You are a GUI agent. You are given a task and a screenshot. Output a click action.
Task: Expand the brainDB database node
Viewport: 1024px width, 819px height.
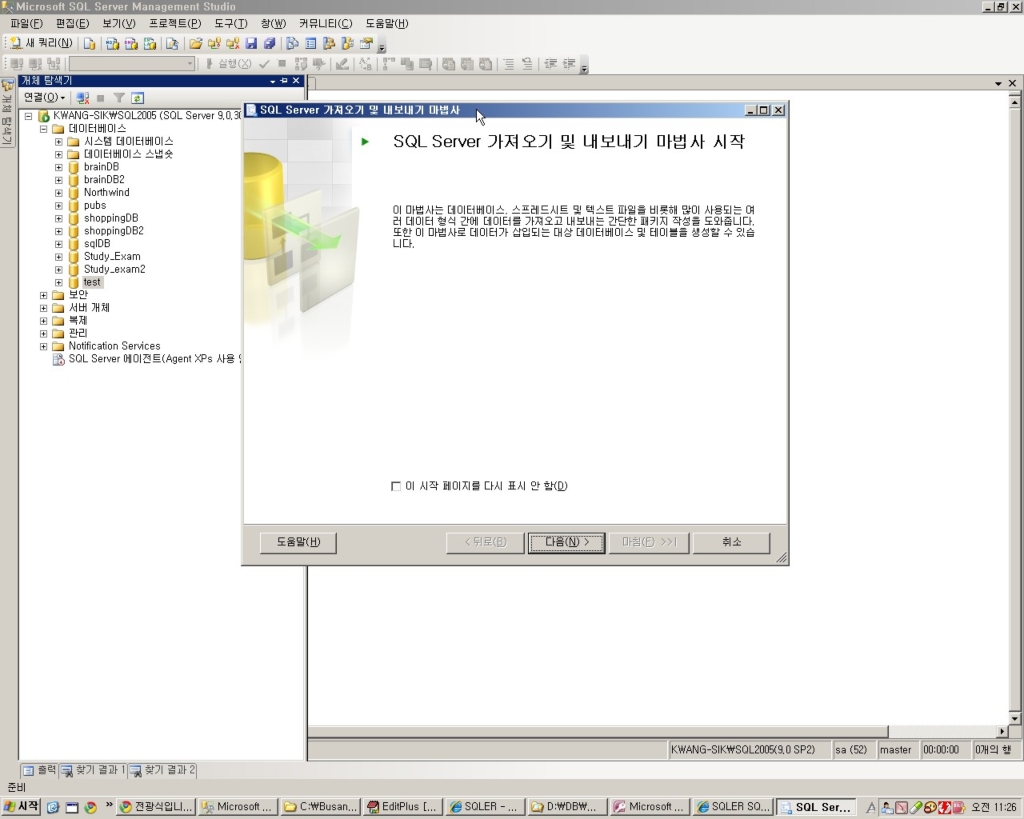tap(59, 167)
